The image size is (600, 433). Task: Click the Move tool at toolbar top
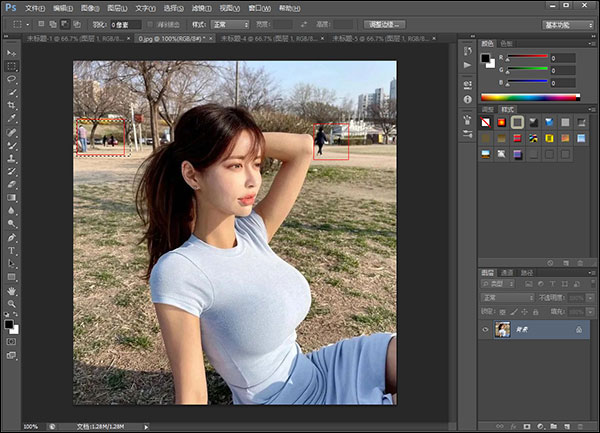pos(12,52)
